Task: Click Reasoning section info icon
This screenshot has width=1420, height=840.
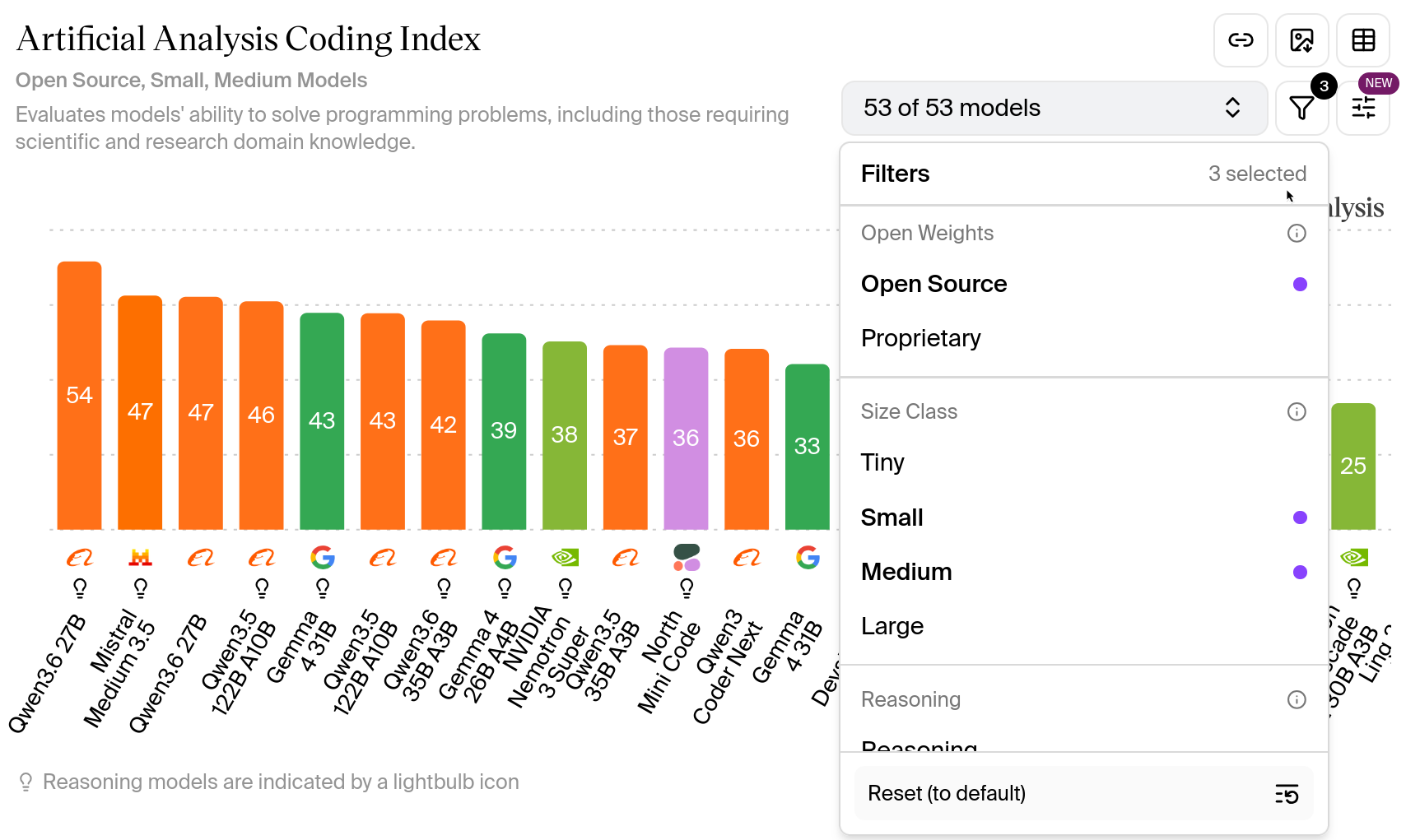Action: (x=1297, y=699)
